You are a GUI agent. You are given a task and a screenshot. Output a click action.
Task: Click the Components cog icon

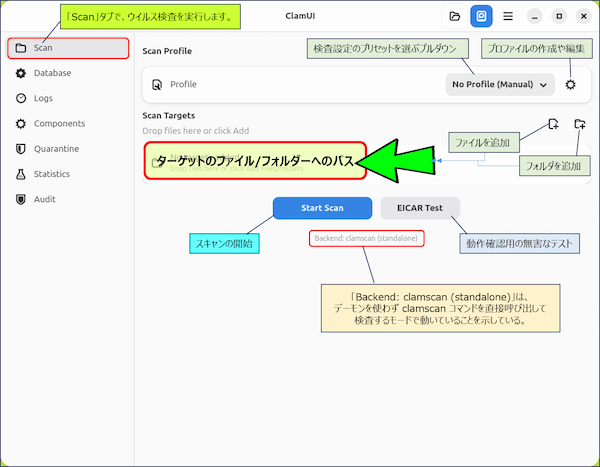click(x=21, y=124)
